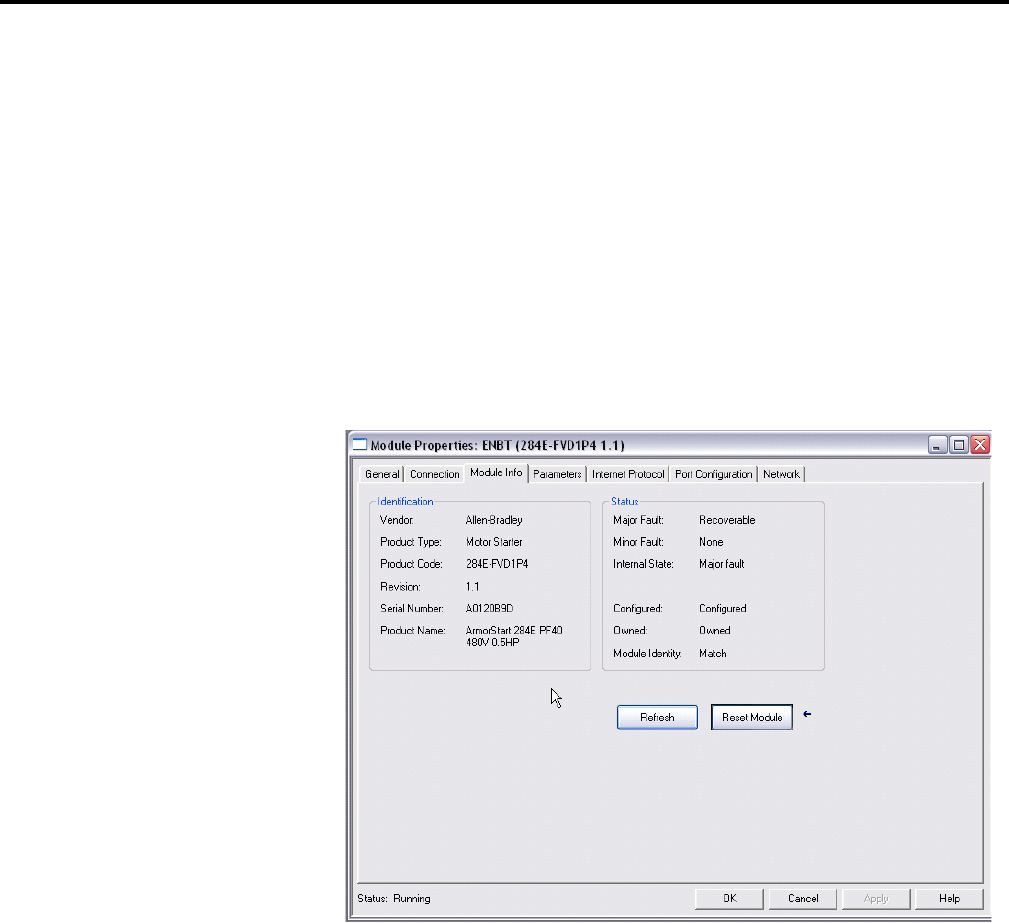The width and height of the screenshot is (1009, 923).
Task: Click the Cancel button
Action: tap(803, 899)
